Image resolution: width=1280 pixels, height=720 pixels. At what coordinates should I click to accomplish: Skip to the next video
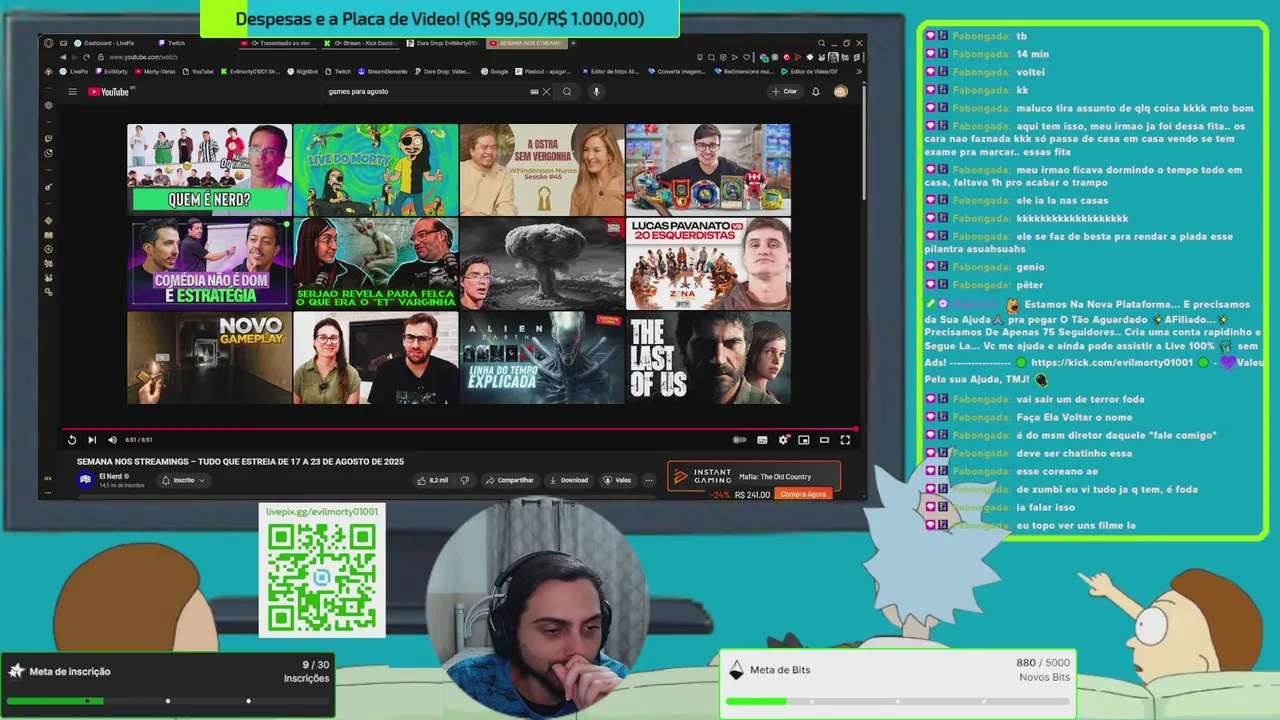[92, 440]
